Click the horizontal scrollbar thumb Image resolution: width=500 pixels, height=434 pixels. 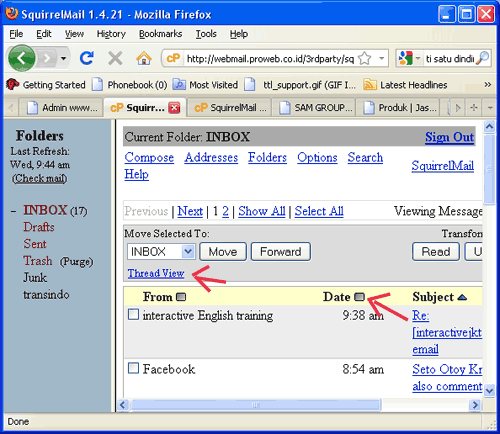click(x=255, y=405)
